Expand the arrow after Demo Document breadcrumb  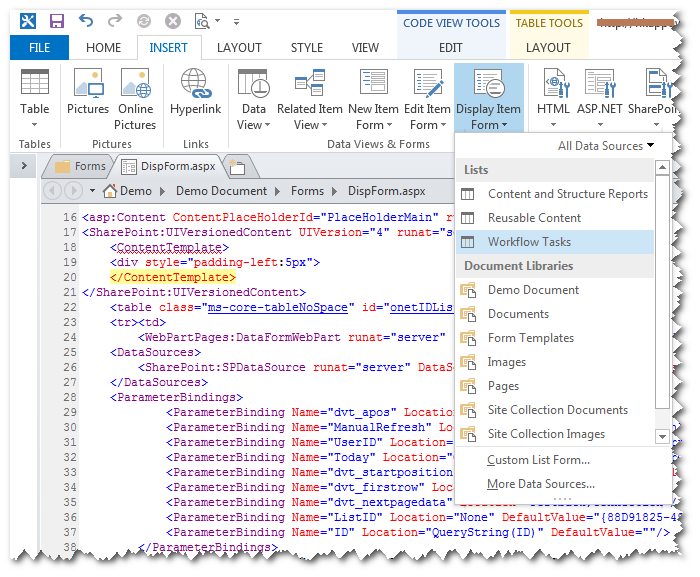pos(277,192)
